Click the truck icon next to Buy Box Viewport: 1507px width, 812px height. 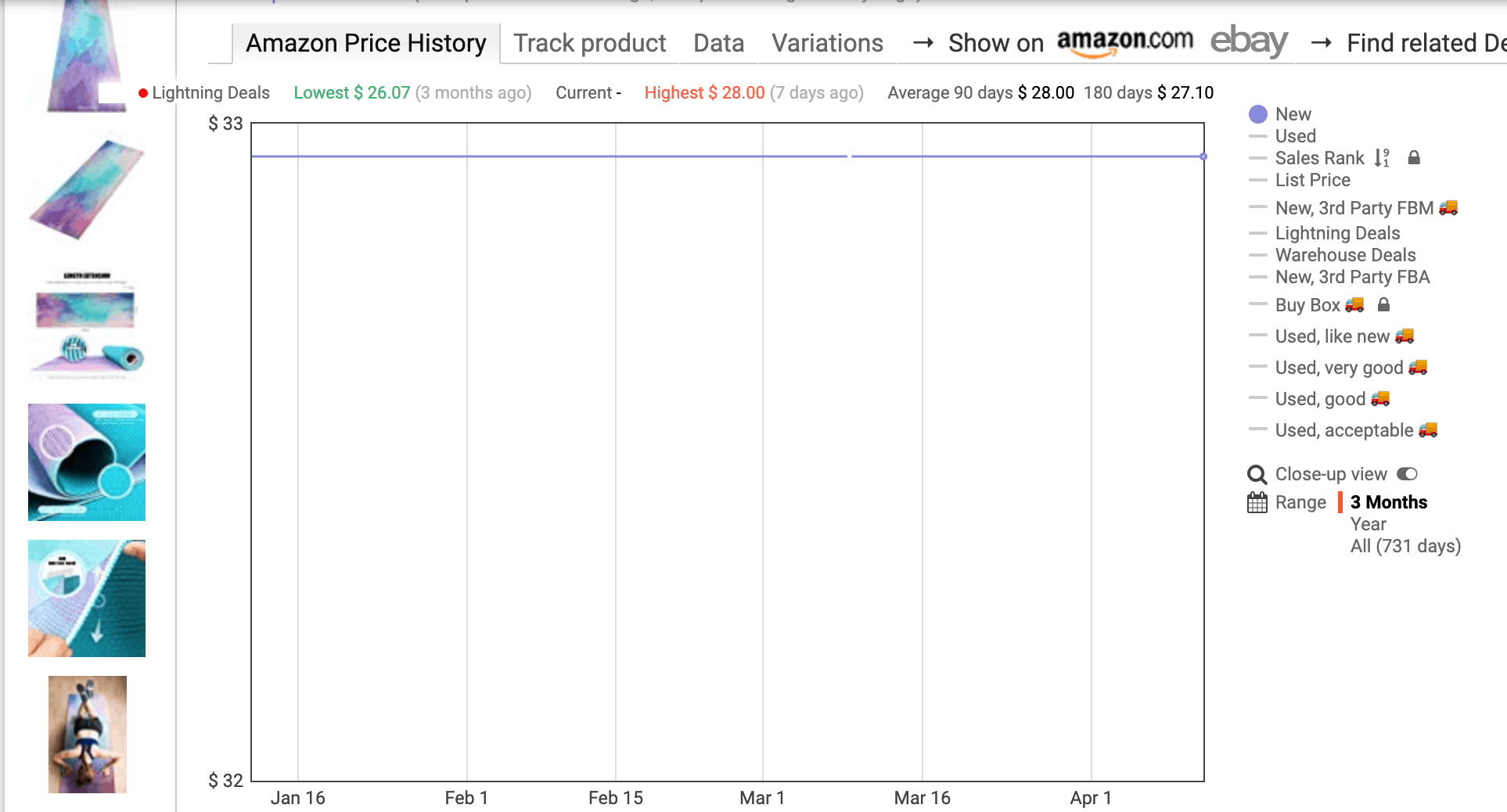coord(1354,304)
